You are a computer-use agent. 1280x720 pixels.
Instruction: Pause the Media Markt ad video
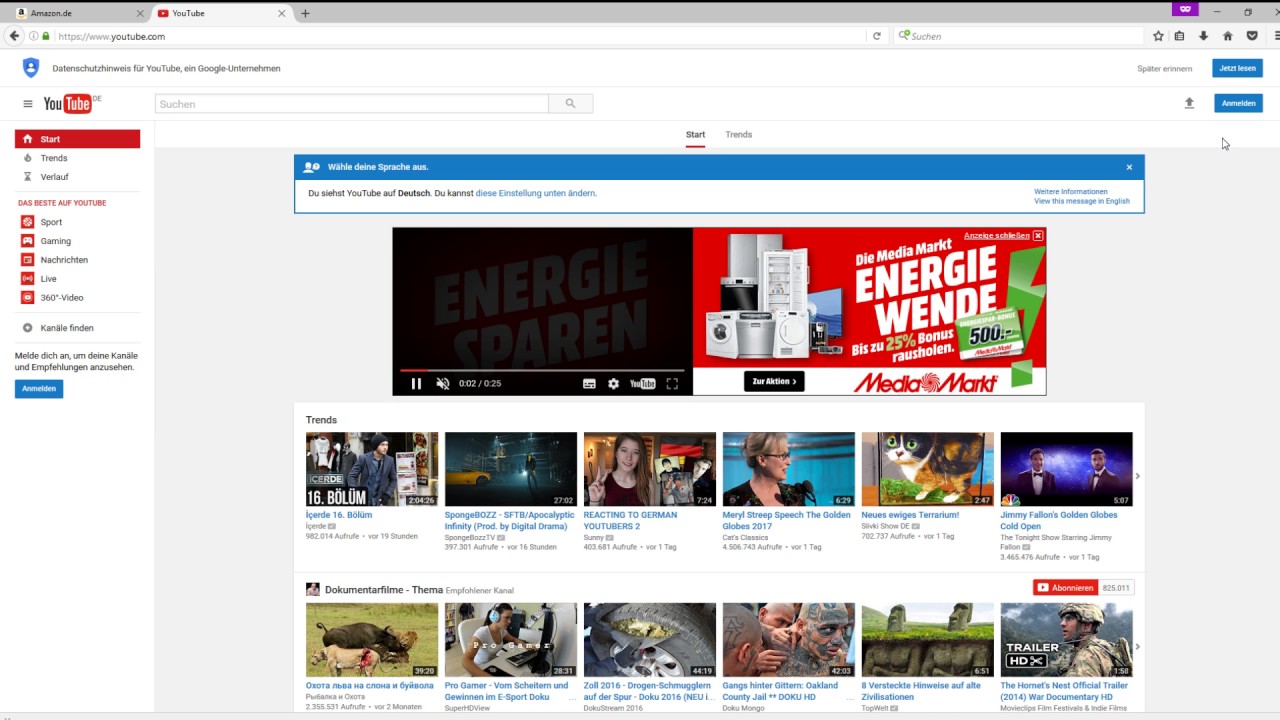[416, 383]
